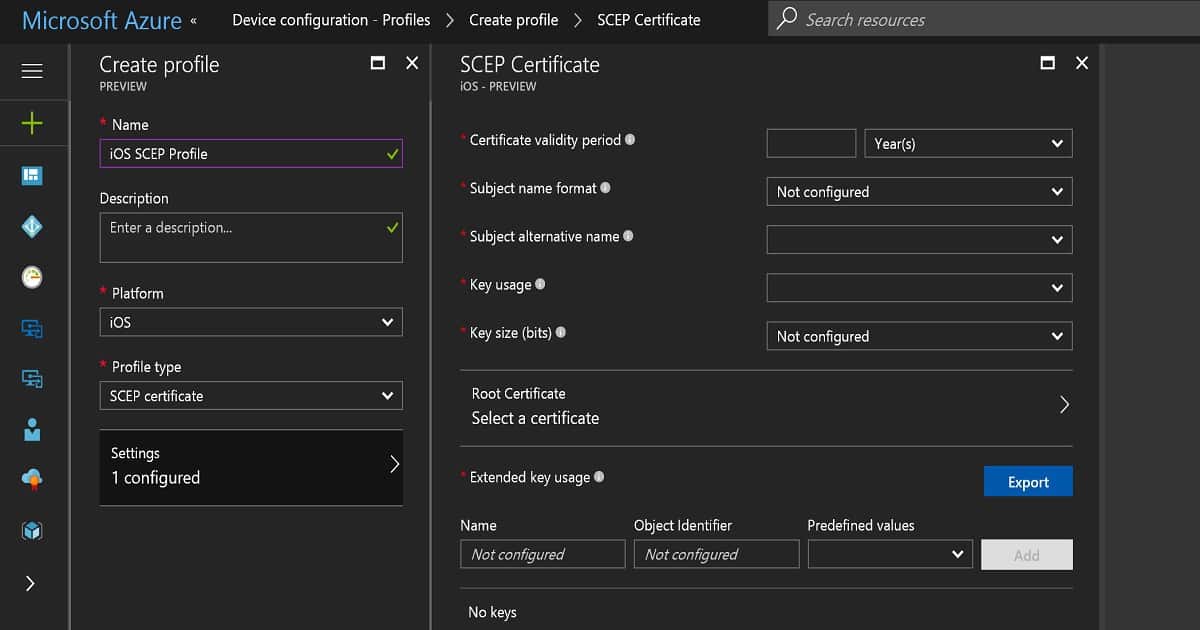Click the search magnifier icon
The image size is (1200, 630).
click(788, 18)
